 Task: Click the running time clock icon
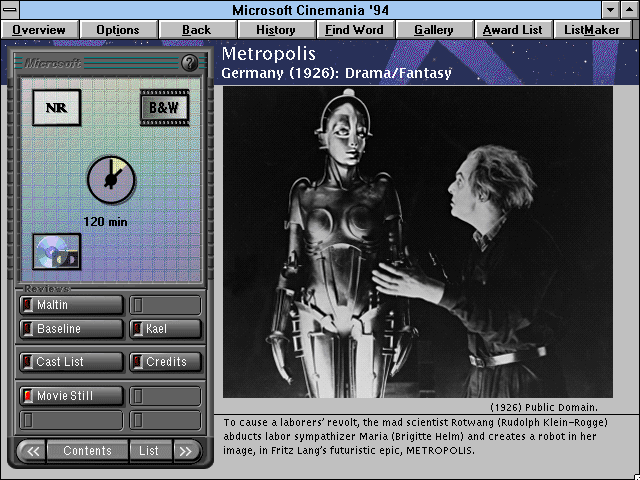[x=111, y=180]
